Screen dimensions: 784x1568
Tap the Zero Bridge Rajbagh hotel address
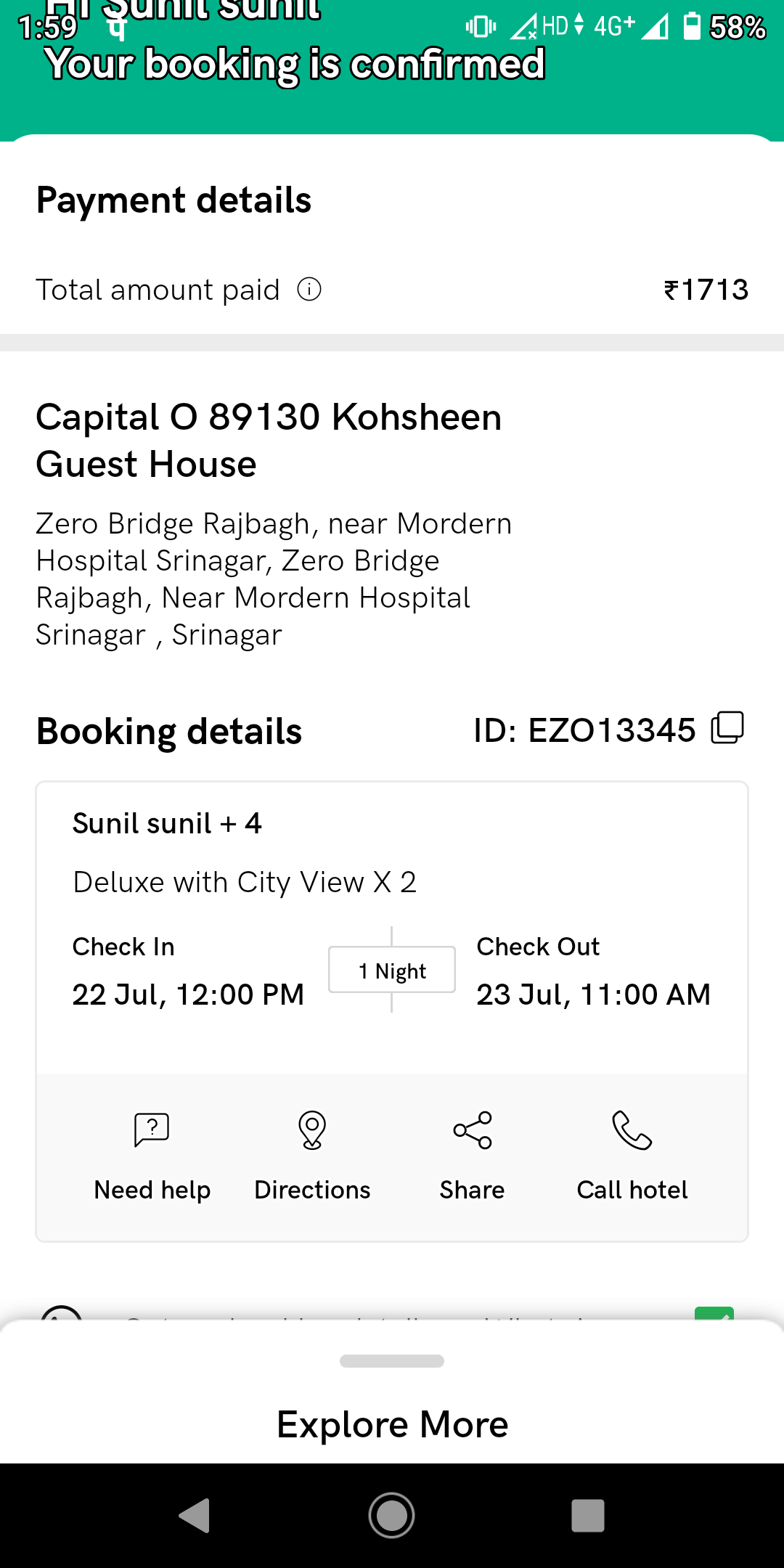(274, 579)
